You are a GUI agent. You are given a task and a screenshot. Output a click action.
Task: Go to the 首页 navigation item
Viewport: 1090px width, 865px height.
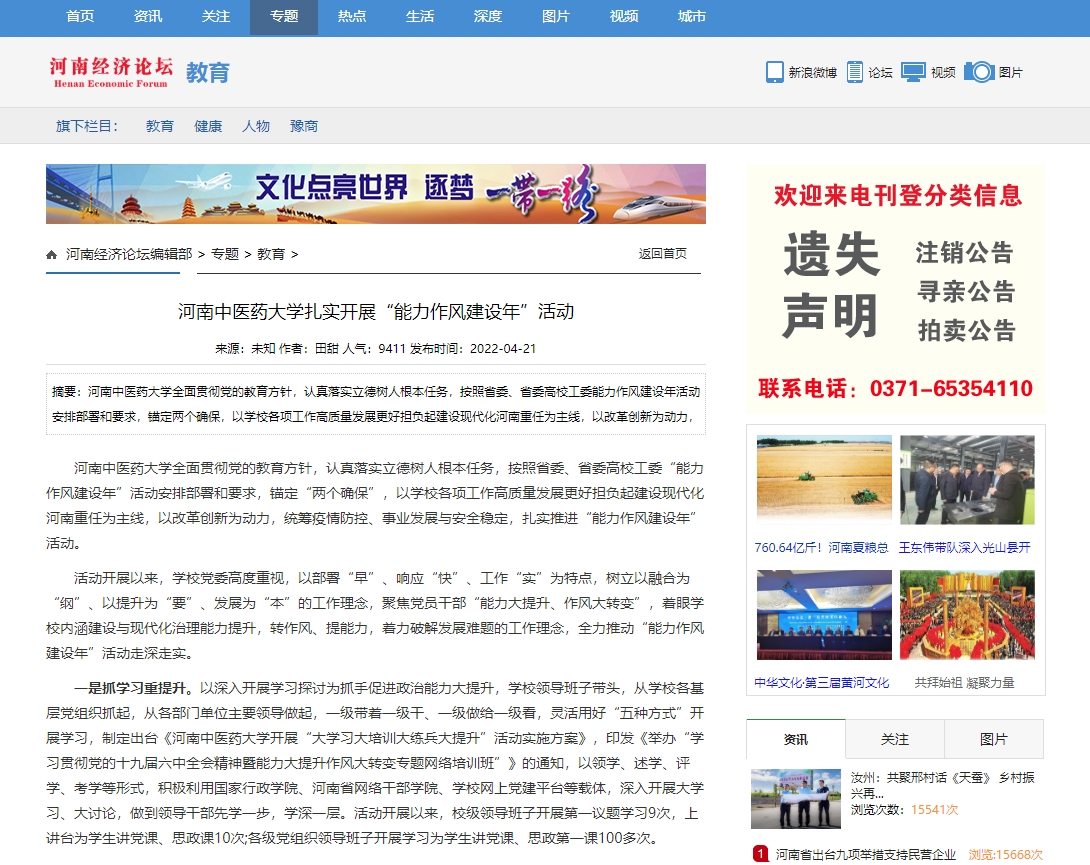(x=80, y=17)
